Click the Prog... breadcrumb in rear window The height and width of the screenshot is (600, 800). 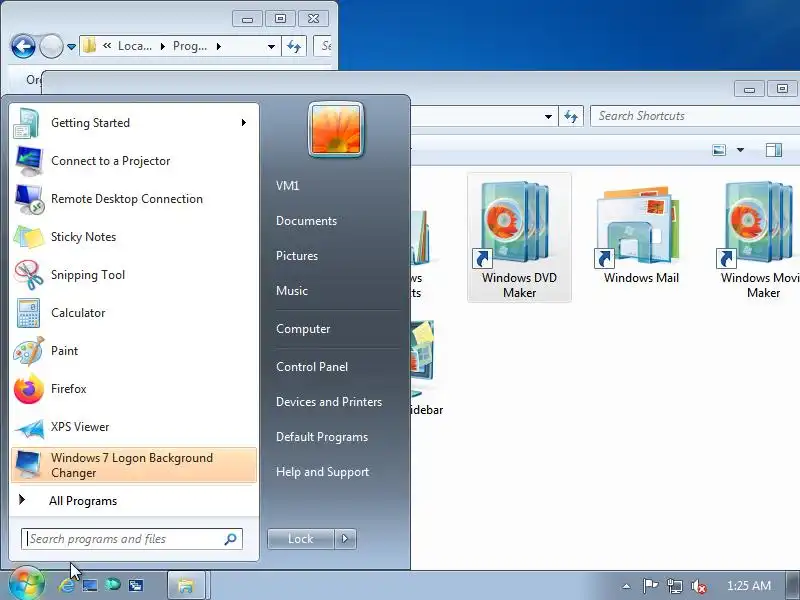tap(190, 46)
